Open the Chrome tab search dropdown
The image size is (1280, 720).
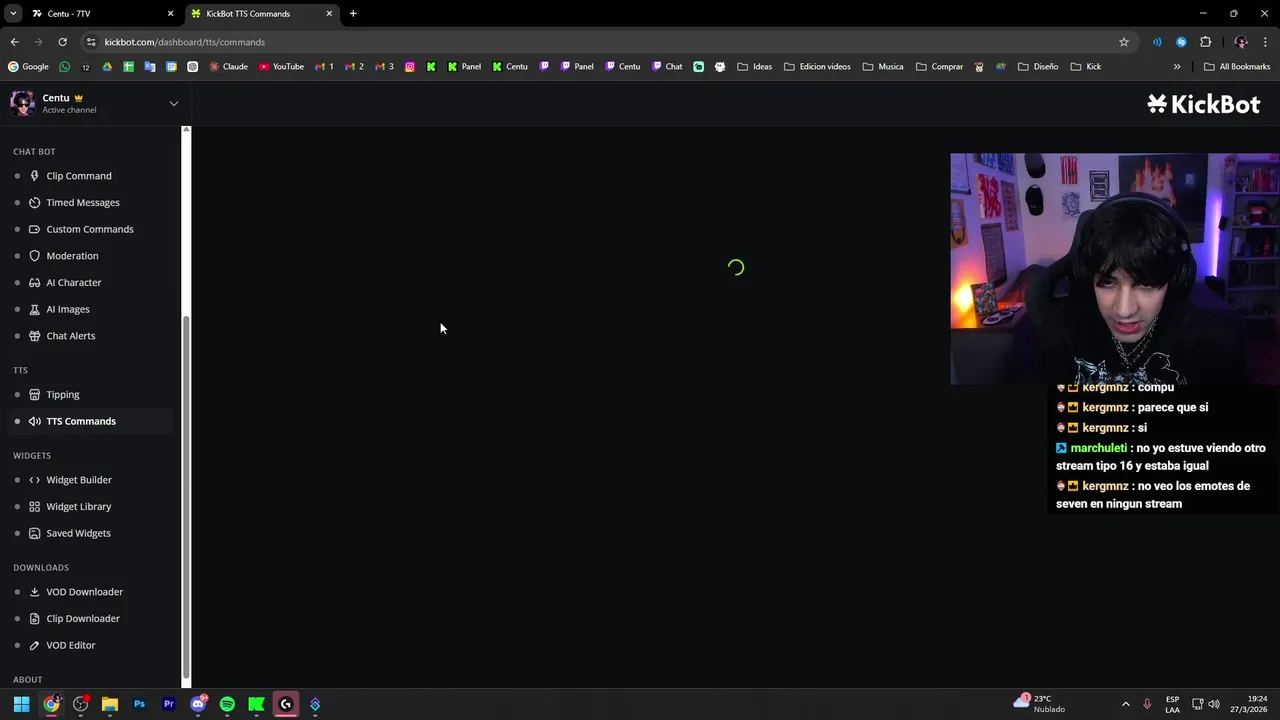13,14
